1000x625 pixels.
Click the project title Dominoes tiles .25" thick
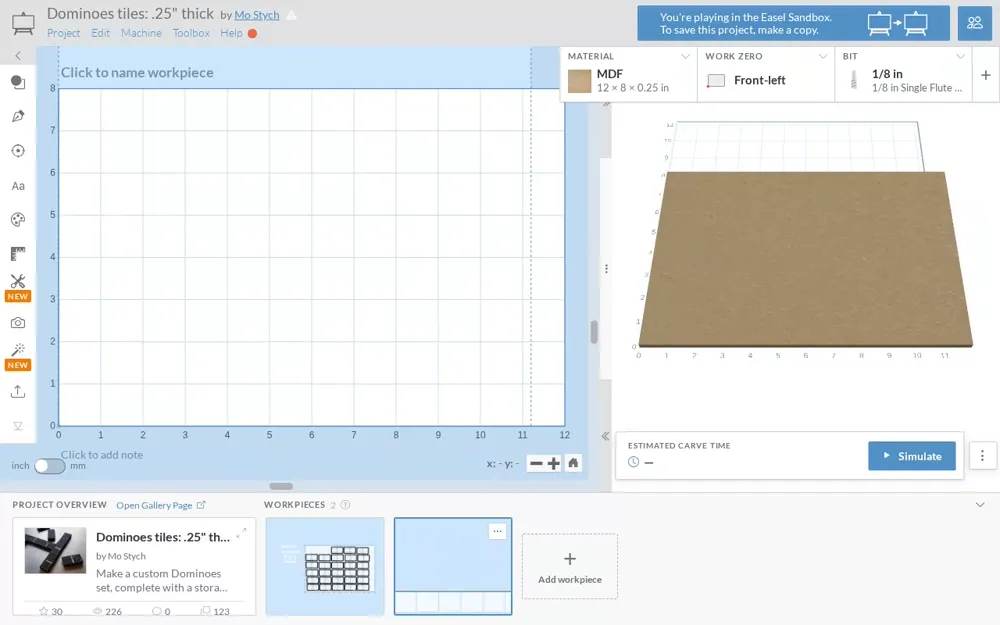[x=130, y=13]
